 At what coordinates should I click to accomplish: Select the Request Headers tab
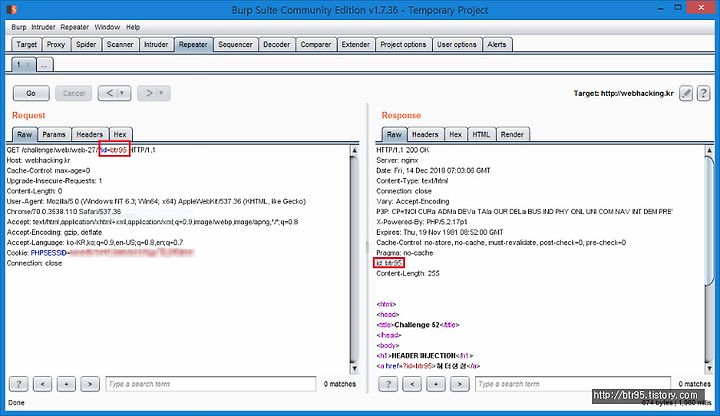90,135
